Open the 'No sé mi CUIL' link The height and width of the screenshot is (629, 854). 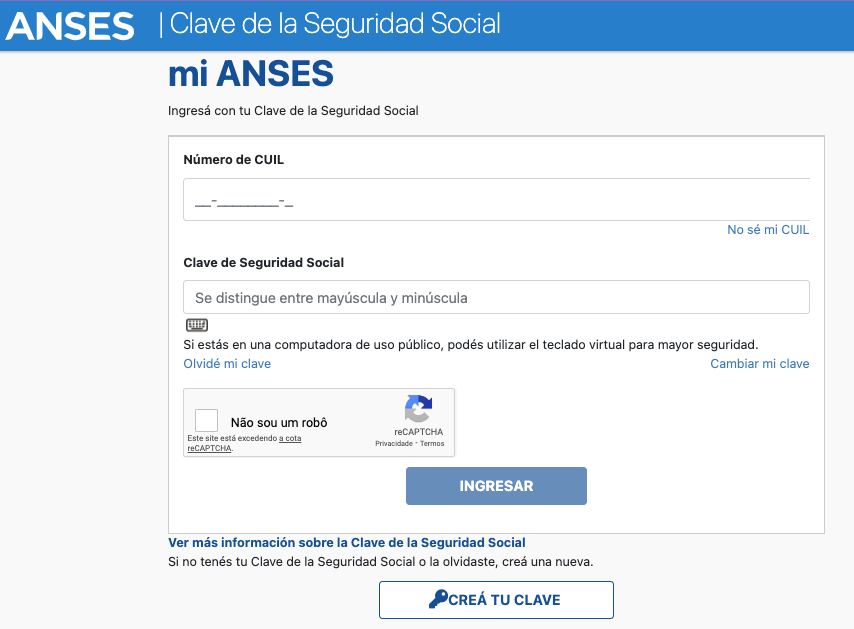[x=768, y=230]
